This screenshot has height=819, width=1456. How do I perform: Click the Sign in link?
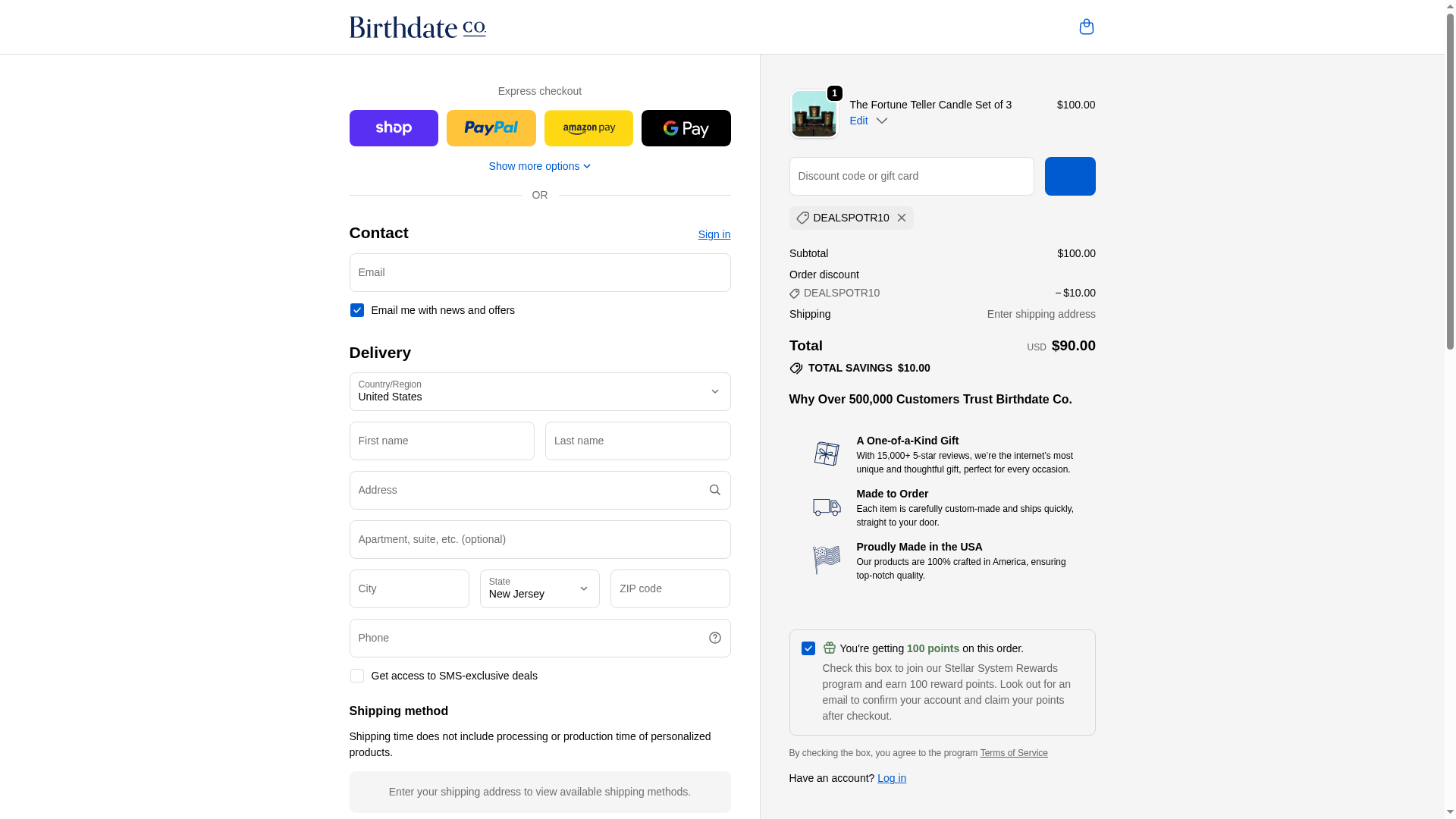pyautogui.click(x=714, y=234)
